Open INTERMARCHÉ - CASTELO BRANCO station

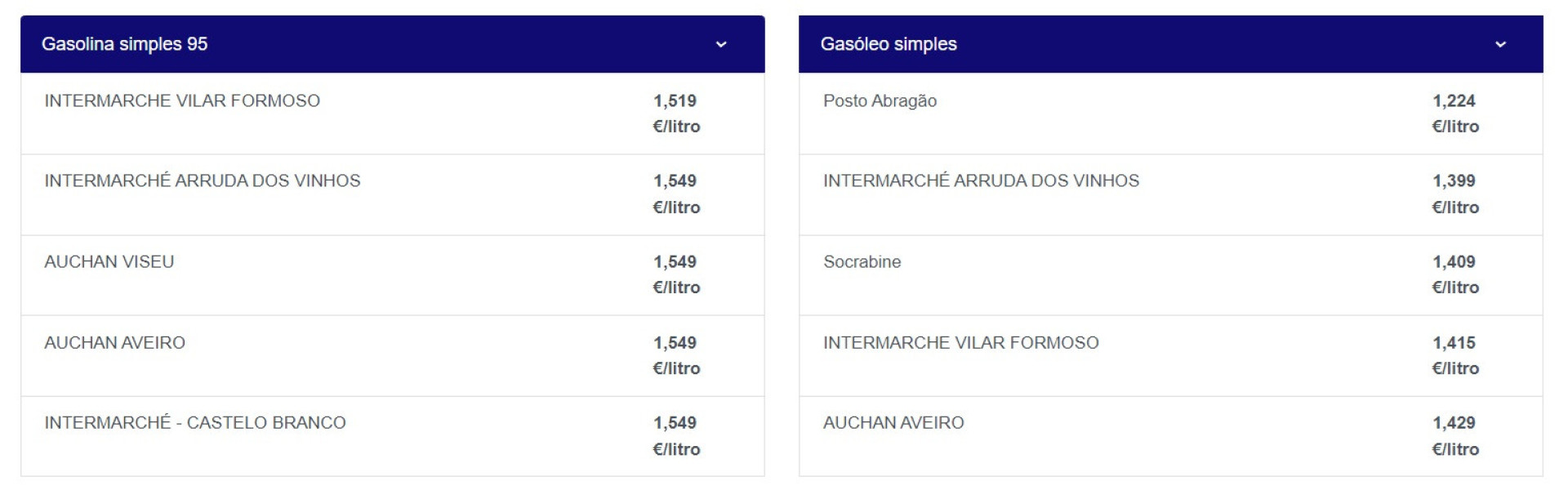pos(194,422)
